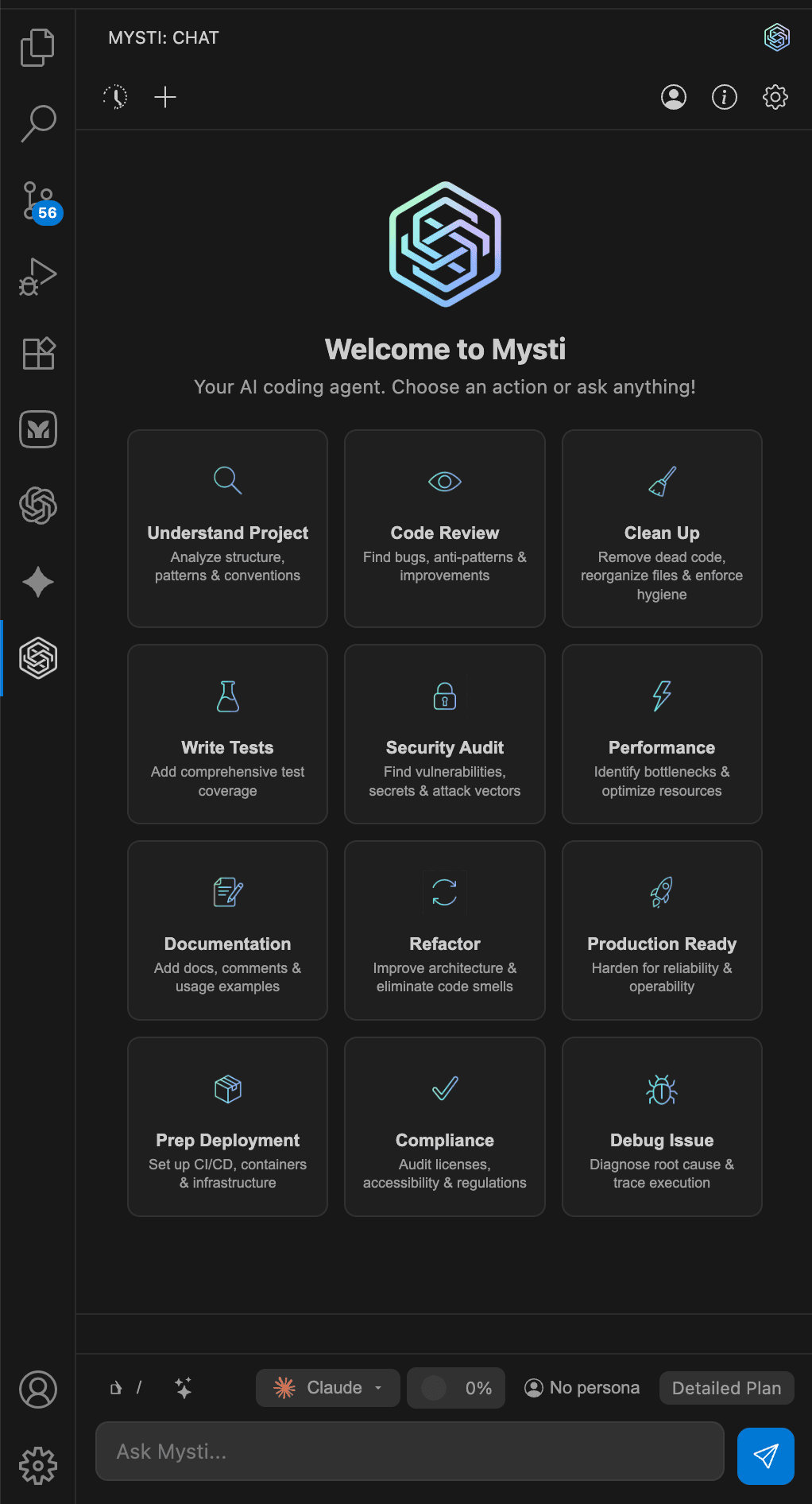The image size is (812, 1504).
Task: Open the Run and Debug sidebar view
Action: click(38, 277)
